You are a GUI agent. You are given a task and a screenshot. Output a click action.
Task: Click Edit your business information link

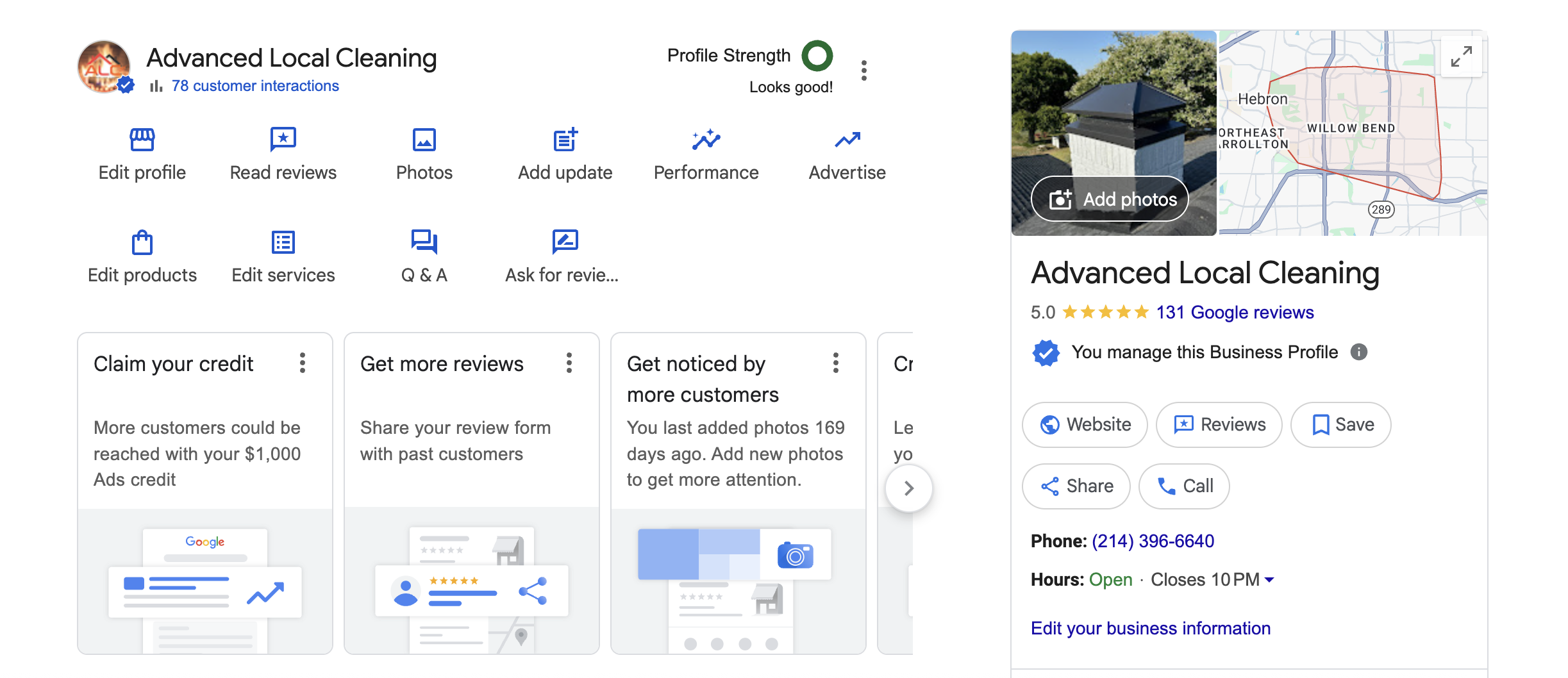click(1150, 628)
